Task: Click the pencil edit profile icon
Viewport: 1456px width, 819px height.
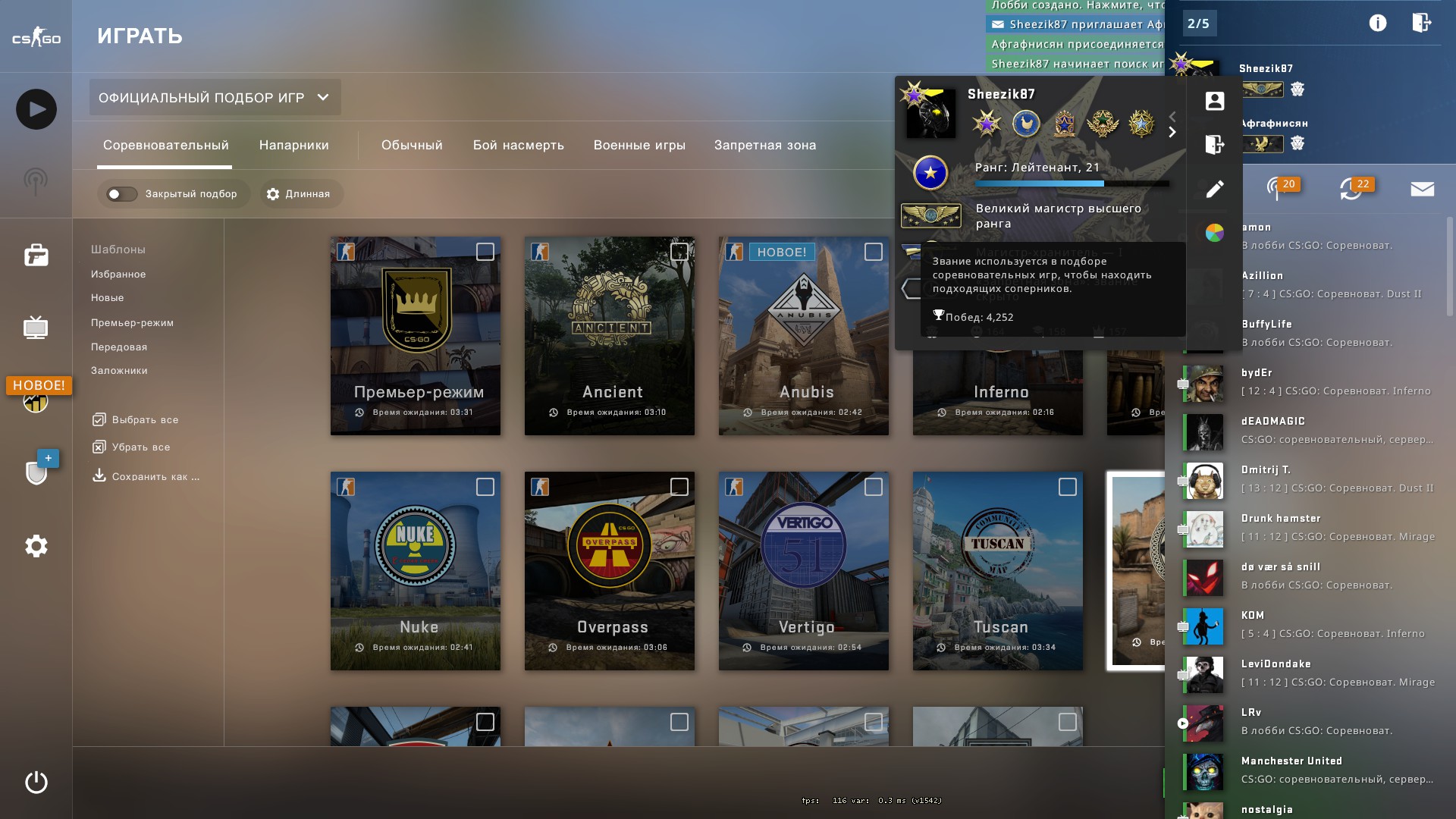Action: point(1214,189)
